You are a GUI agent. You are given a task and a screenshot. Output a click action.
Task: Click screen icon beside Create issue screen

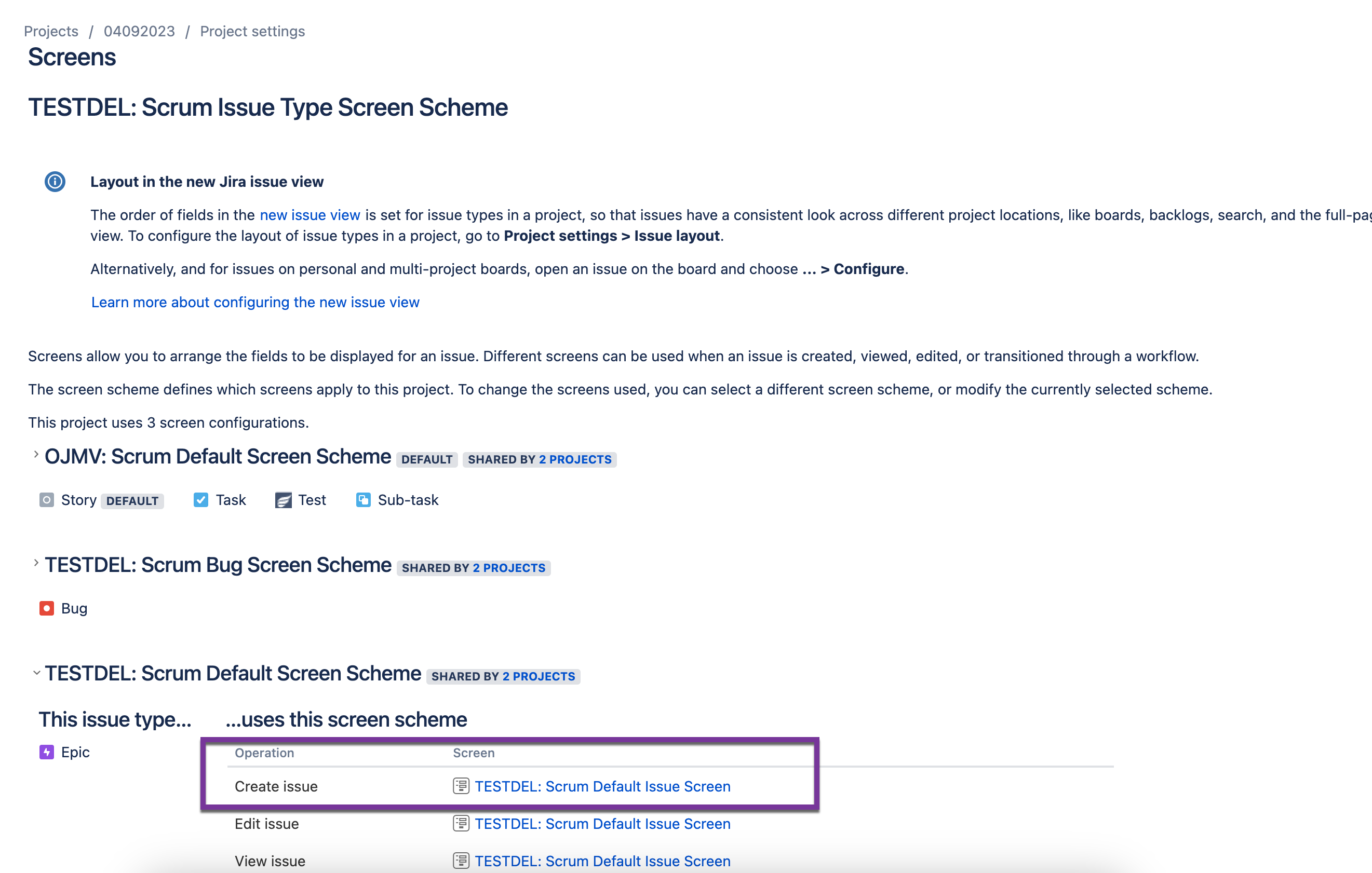(461, 786)
